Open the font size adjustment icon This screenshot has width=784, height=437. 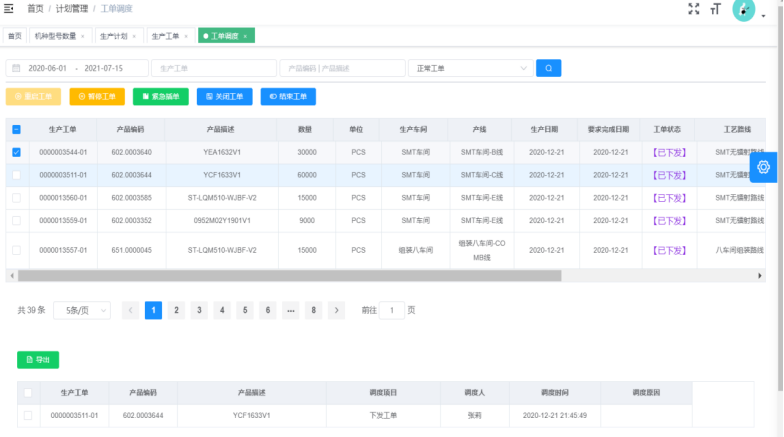[x=715, y=9]
